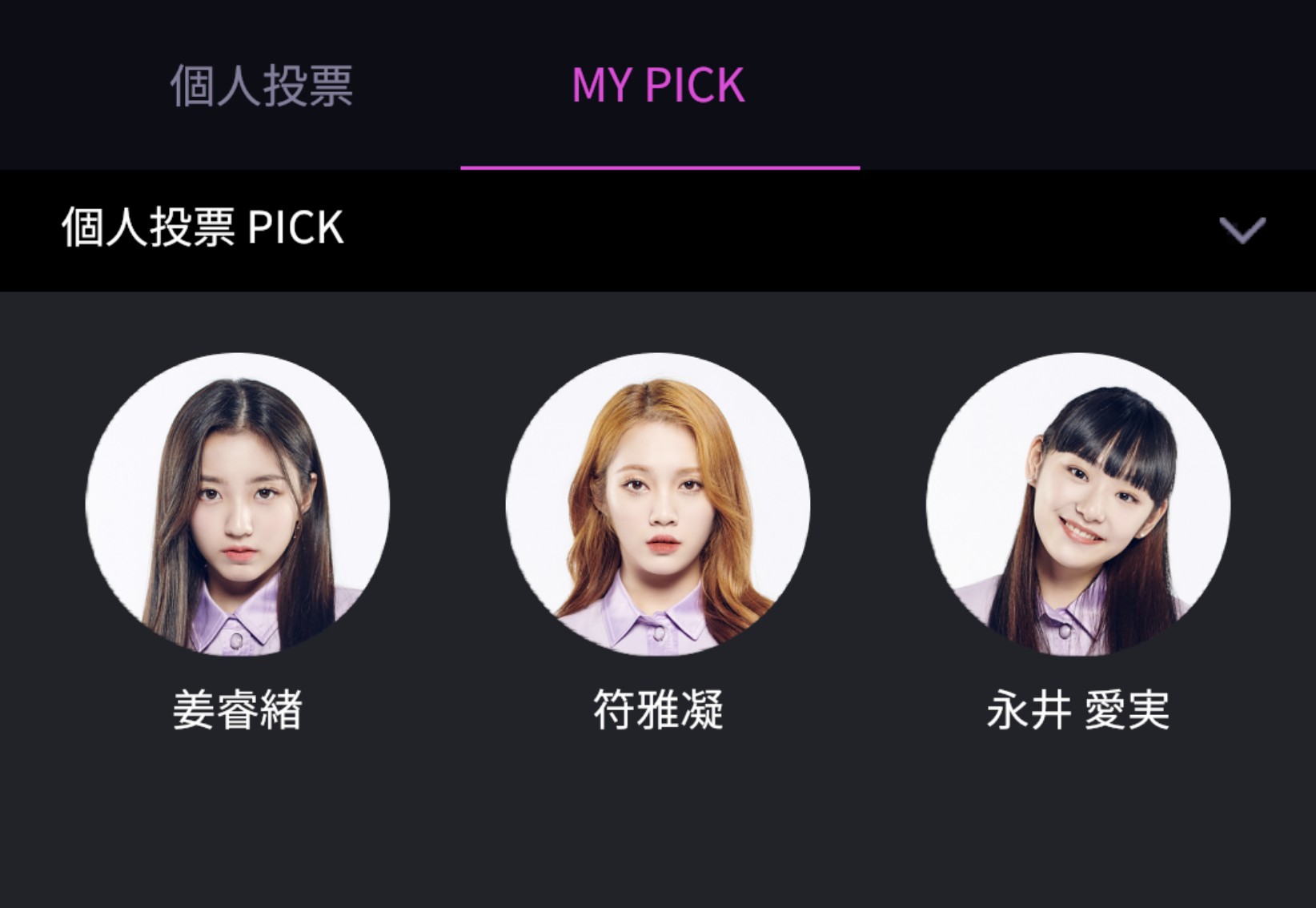Viewport: 1316px width, 908px height.
Task: Tap the name label 符雅凝
Action: (658, 709)
